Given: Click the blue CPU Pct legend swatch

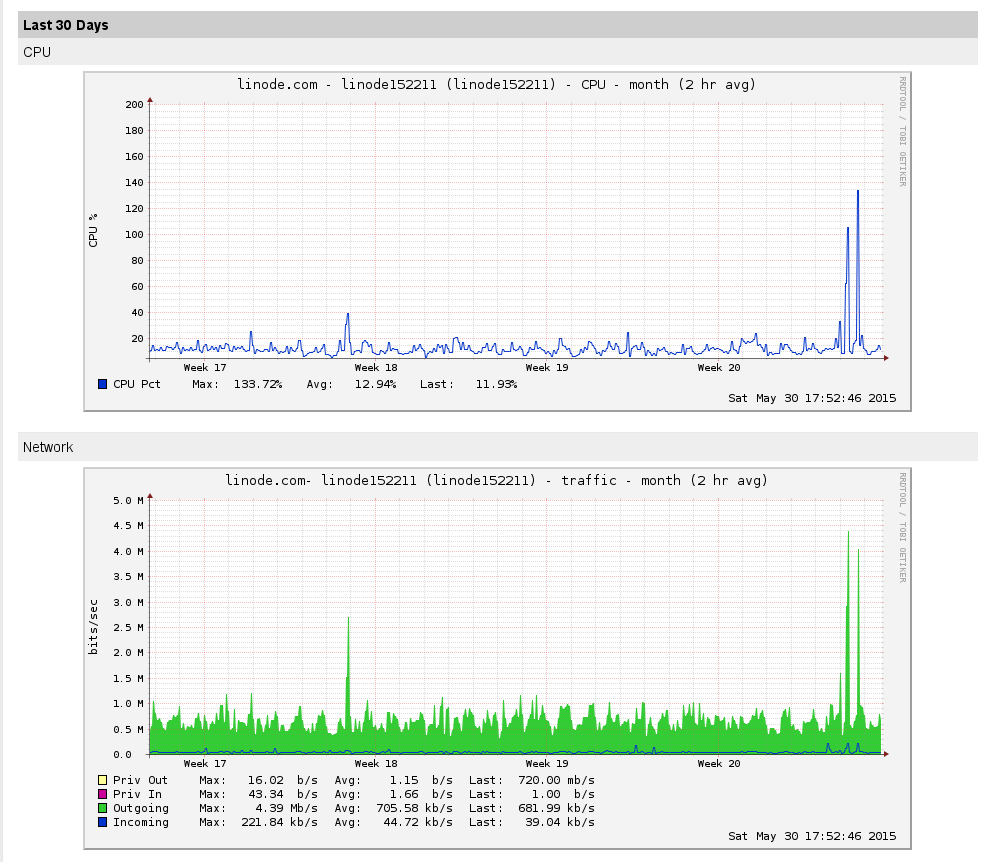Looking at the screenshot, I should point(102,384).
